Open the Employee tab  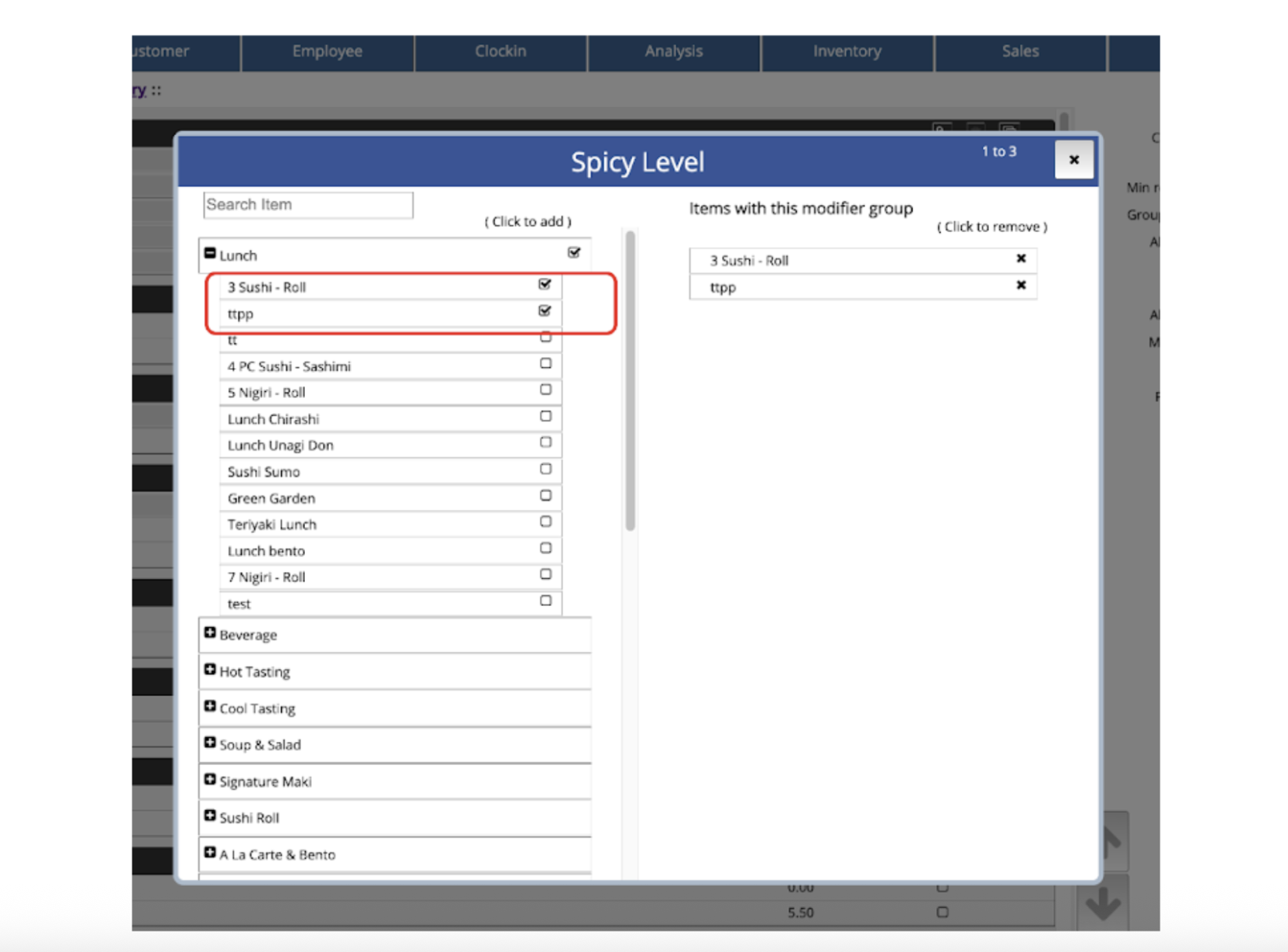click(x=328, y=52)
